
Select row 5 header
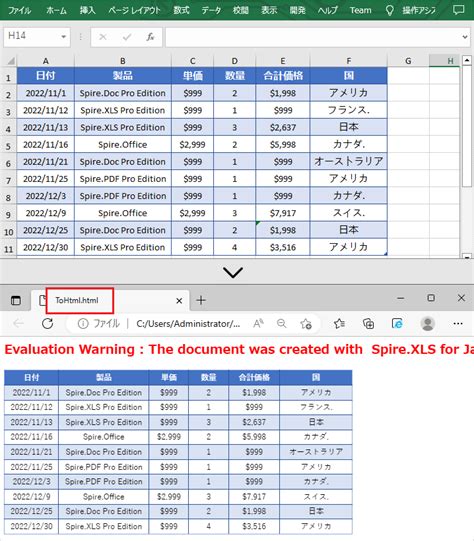(8, 146)
